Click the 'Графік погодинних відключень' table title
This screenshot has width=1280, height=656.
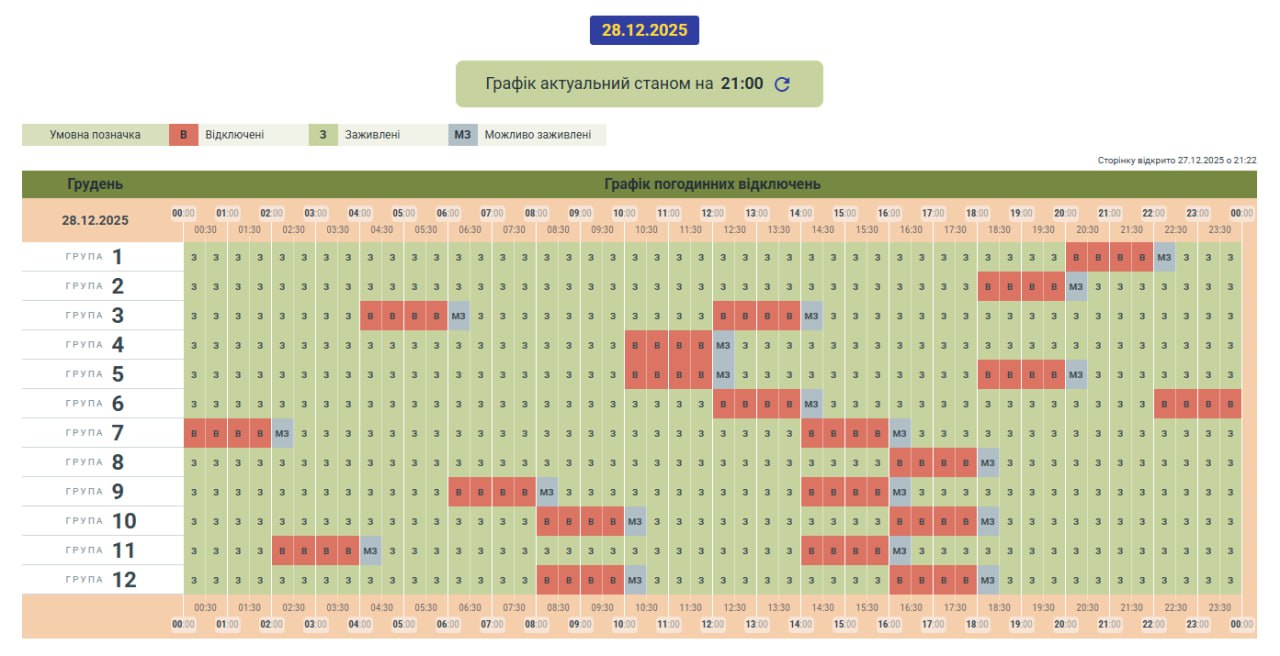click(712, 184)
